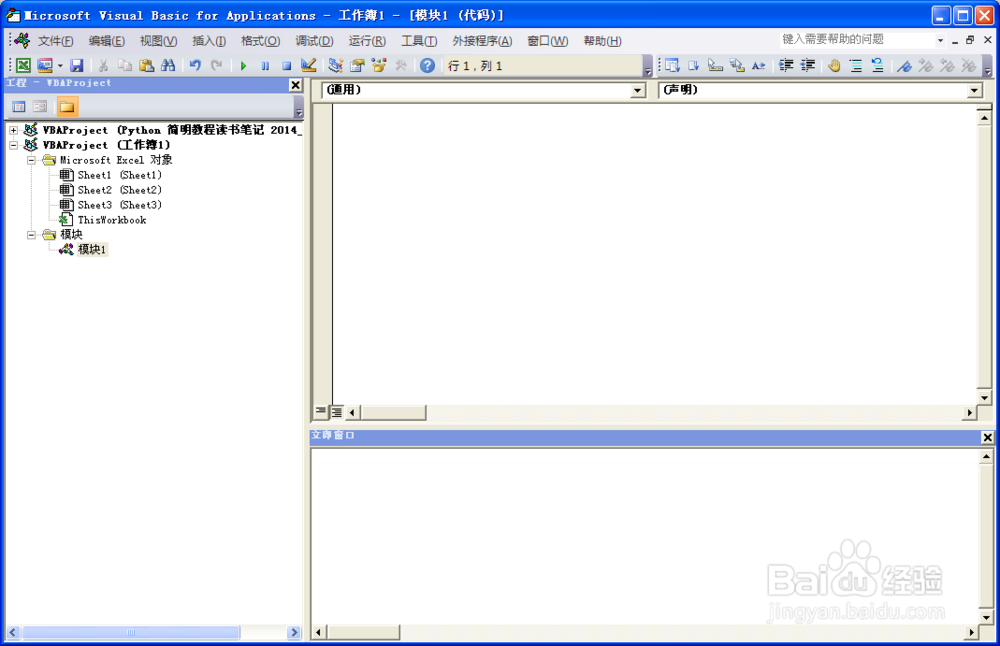
Task: Open the 文件(F) menu
Action: pyautogui.click(x=55, y=41)
